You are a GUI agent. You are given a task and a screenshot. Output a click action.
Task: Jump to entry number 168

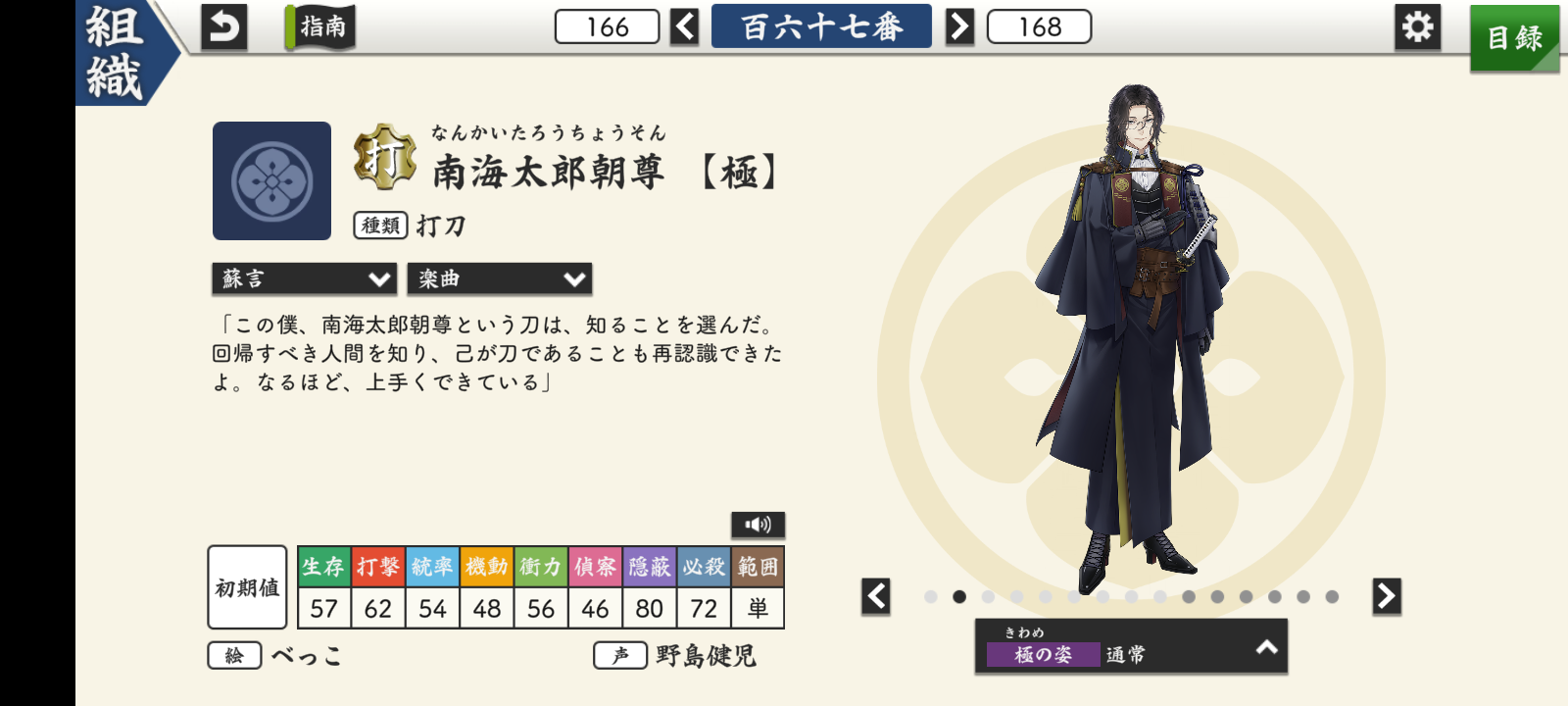point(1039,26)
